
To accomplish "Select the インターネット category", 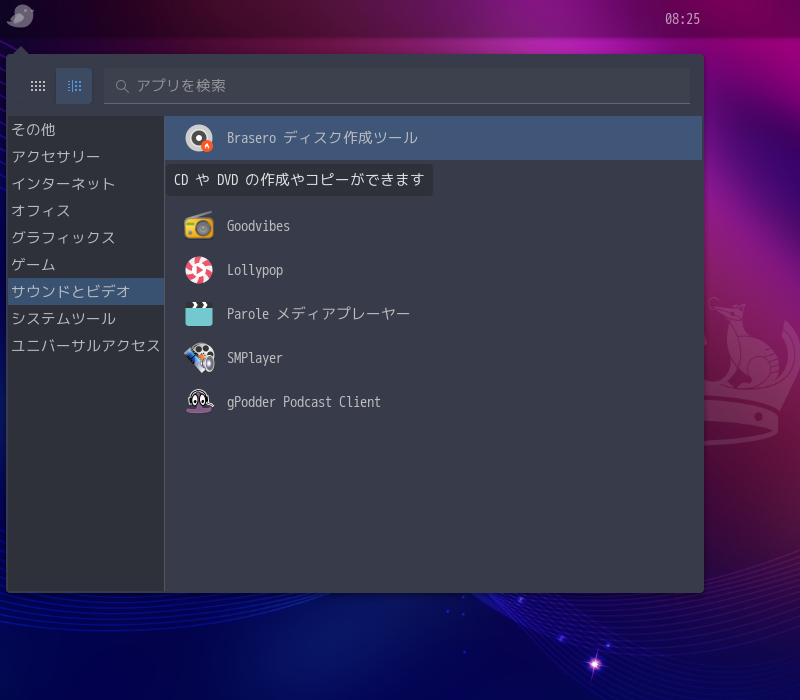I will 86,184.
